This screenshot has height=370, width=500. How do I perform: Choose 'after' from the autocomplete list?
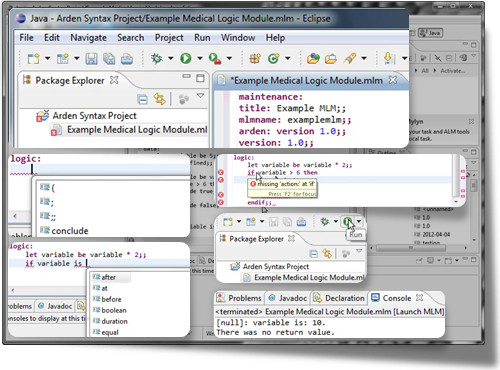pos(109,277)
